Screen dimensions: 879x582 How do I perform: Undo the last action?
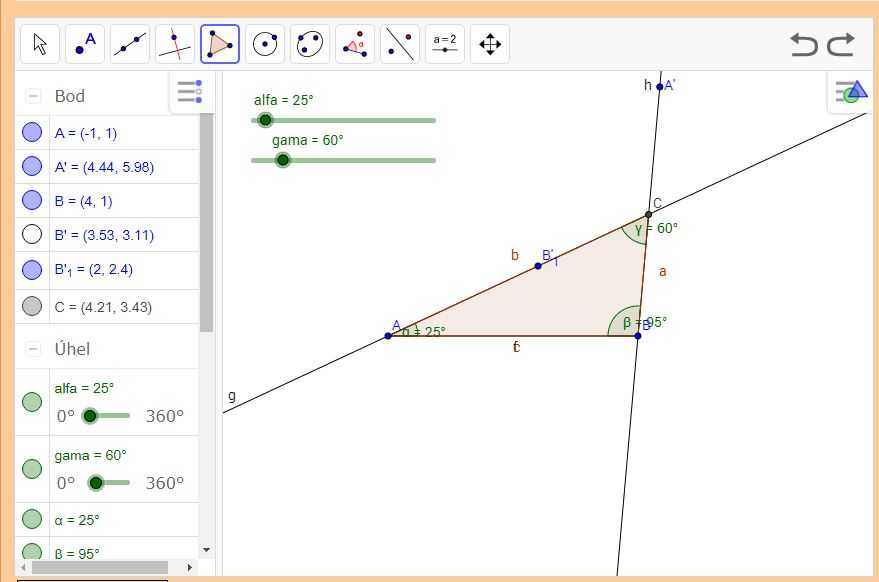click(x=804, y=45)
